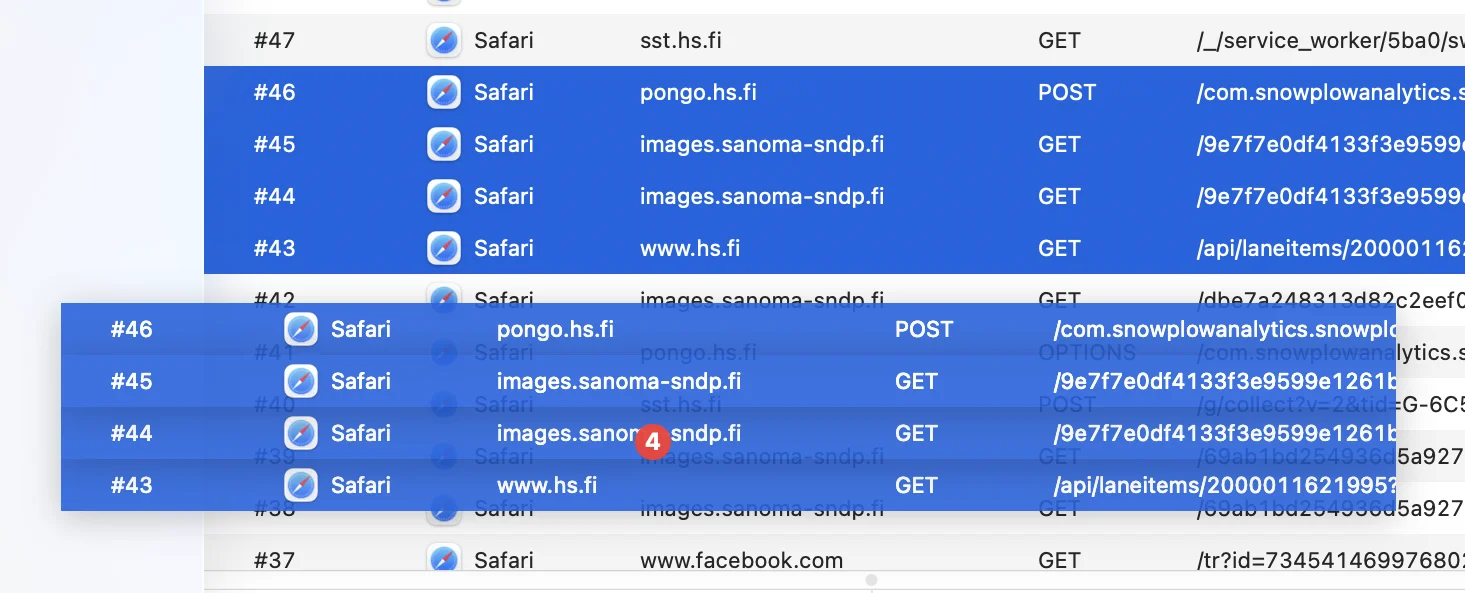The height and width of the screenshot is (593, 1465).
Task: Click the Safari icon in the floating drag preview's #45 row
Action: tap(301, 381)
